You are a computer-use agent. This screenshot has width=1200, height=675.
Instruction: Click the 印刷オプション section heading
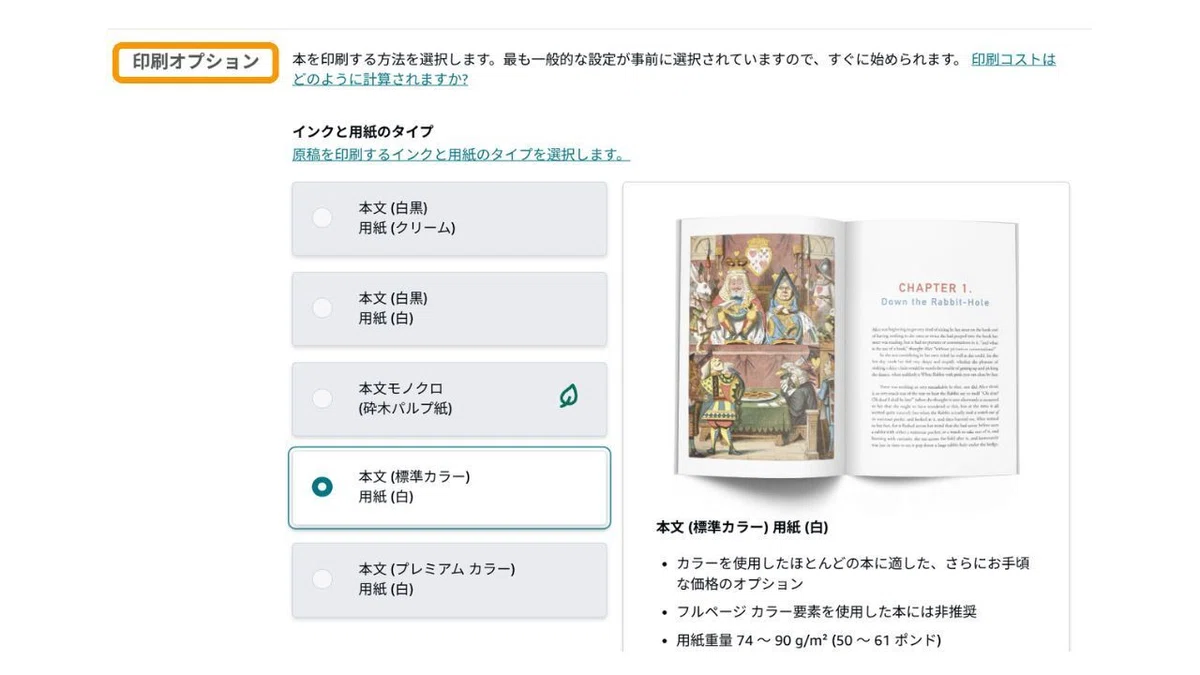pos(195,62)
